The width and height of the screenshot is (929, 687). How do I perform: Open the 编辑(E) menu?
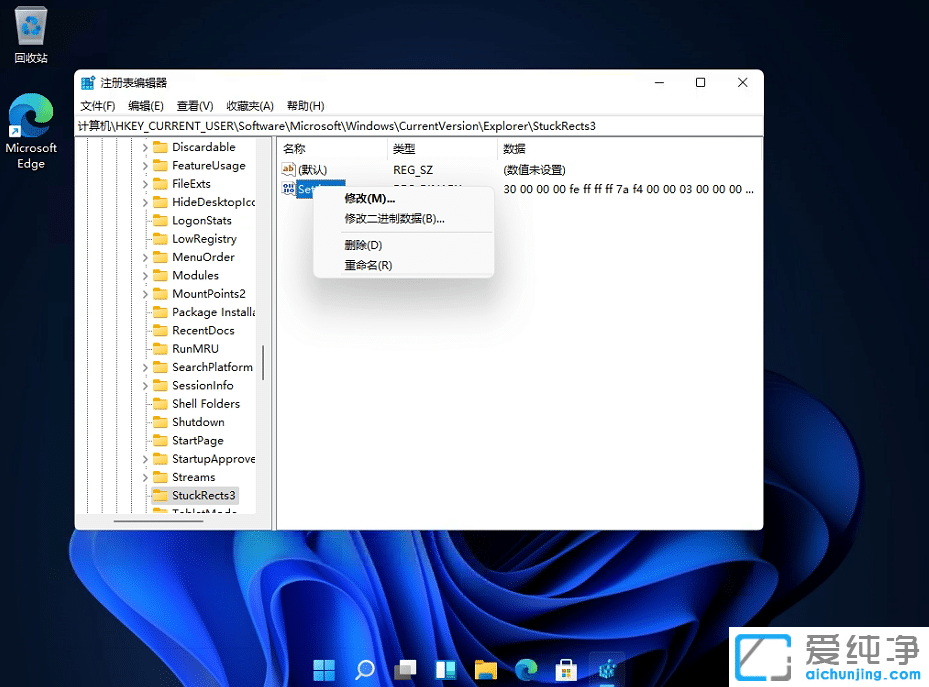point(144,106)
